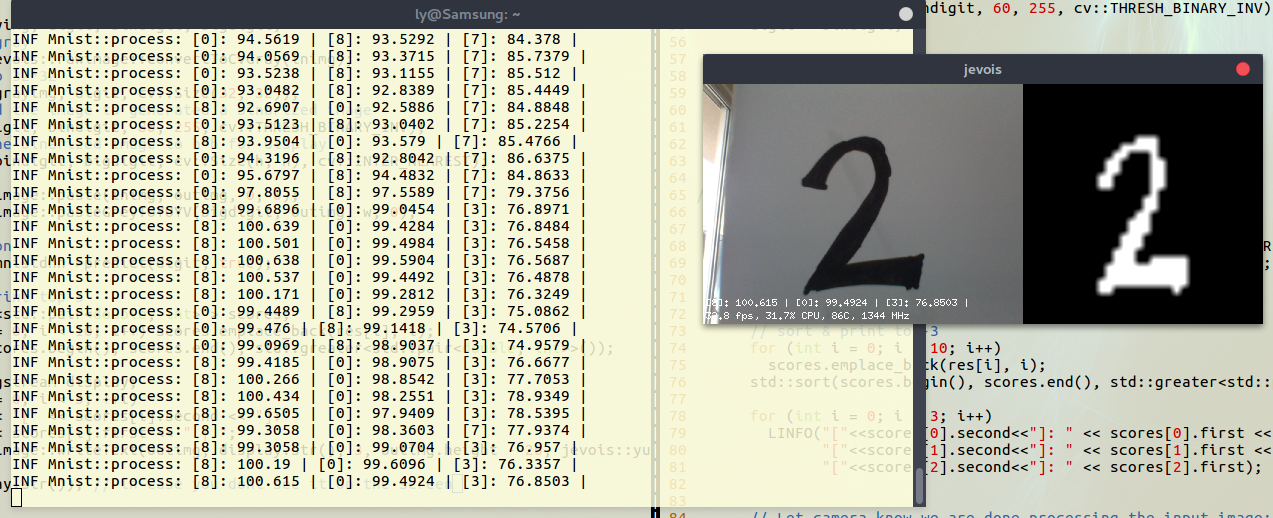Click the overlay scores line '[8]: 100.615' in jevois
The image size is (1273, 518).
click(836, 302)
